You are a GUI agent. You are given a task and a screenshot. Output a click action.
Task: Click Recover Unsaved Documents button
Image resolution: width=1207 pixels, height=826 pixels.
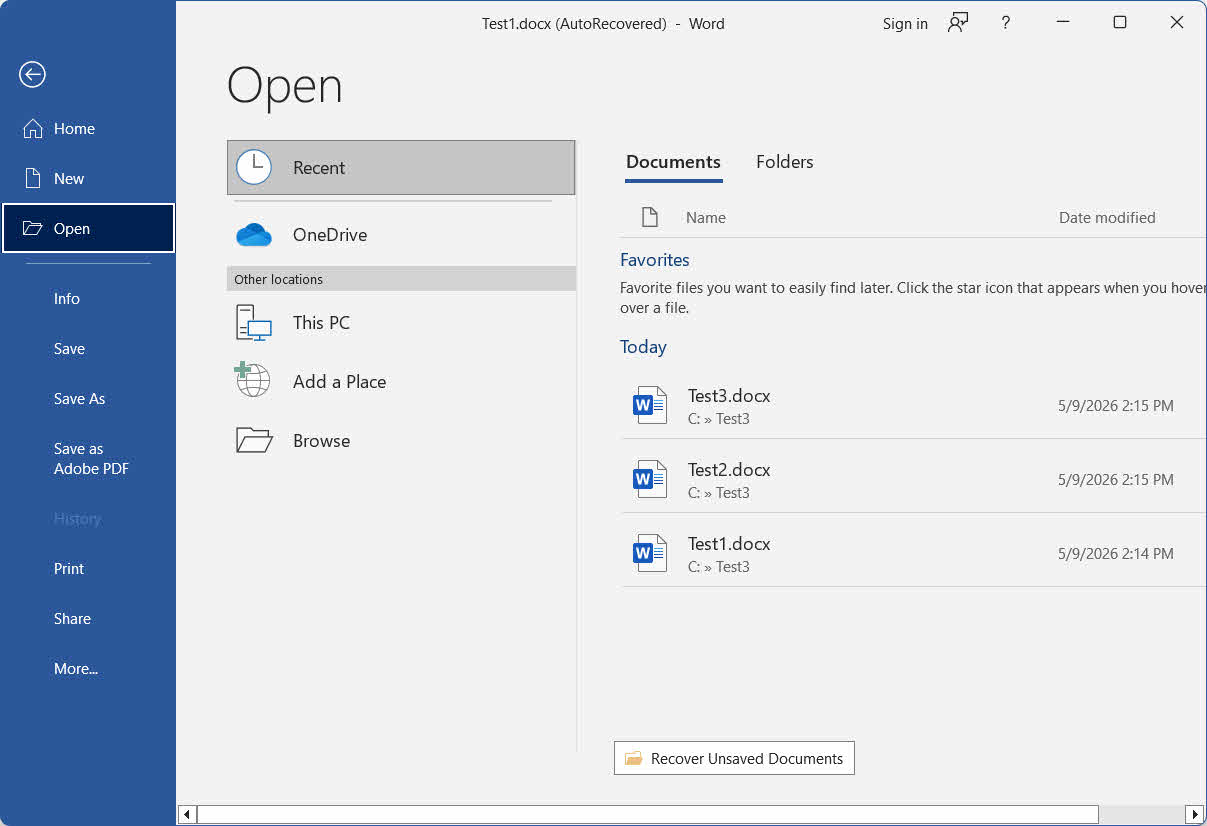[x=734, y=758]
